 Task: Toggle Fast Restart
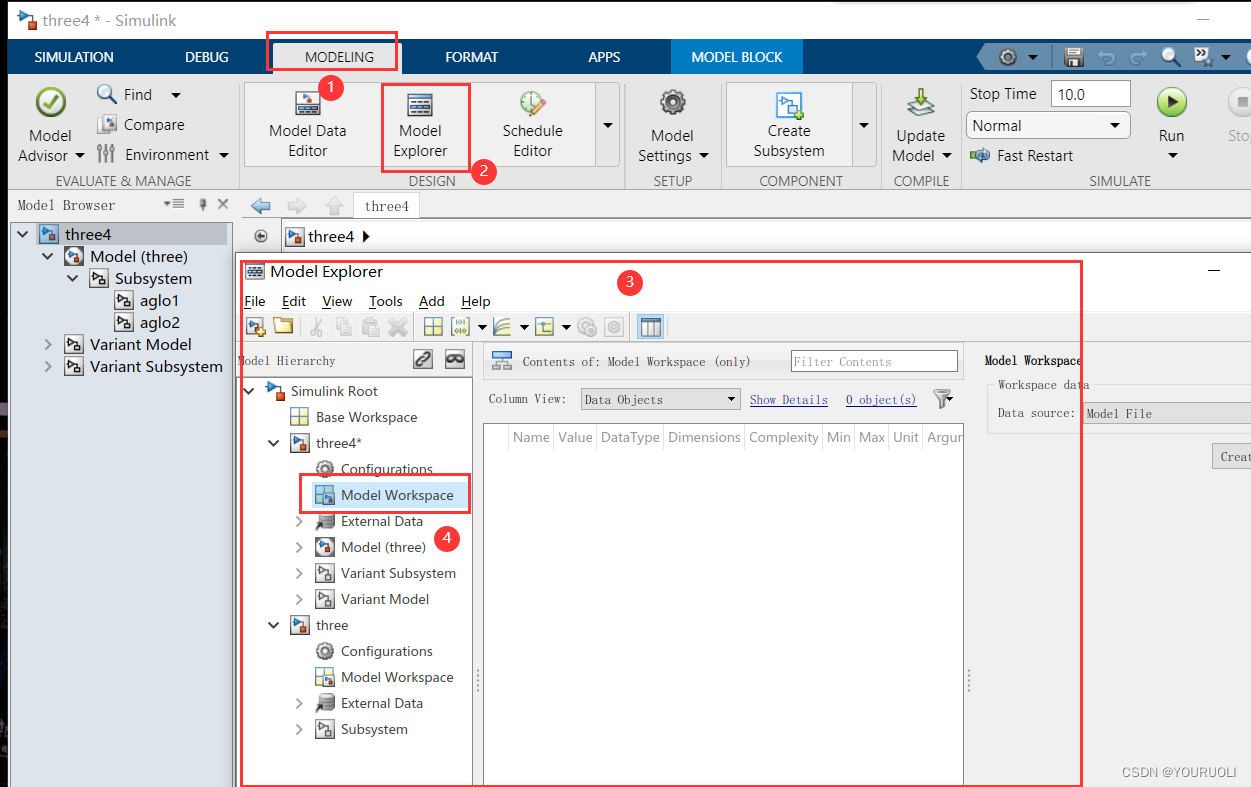pos(1022,156)
